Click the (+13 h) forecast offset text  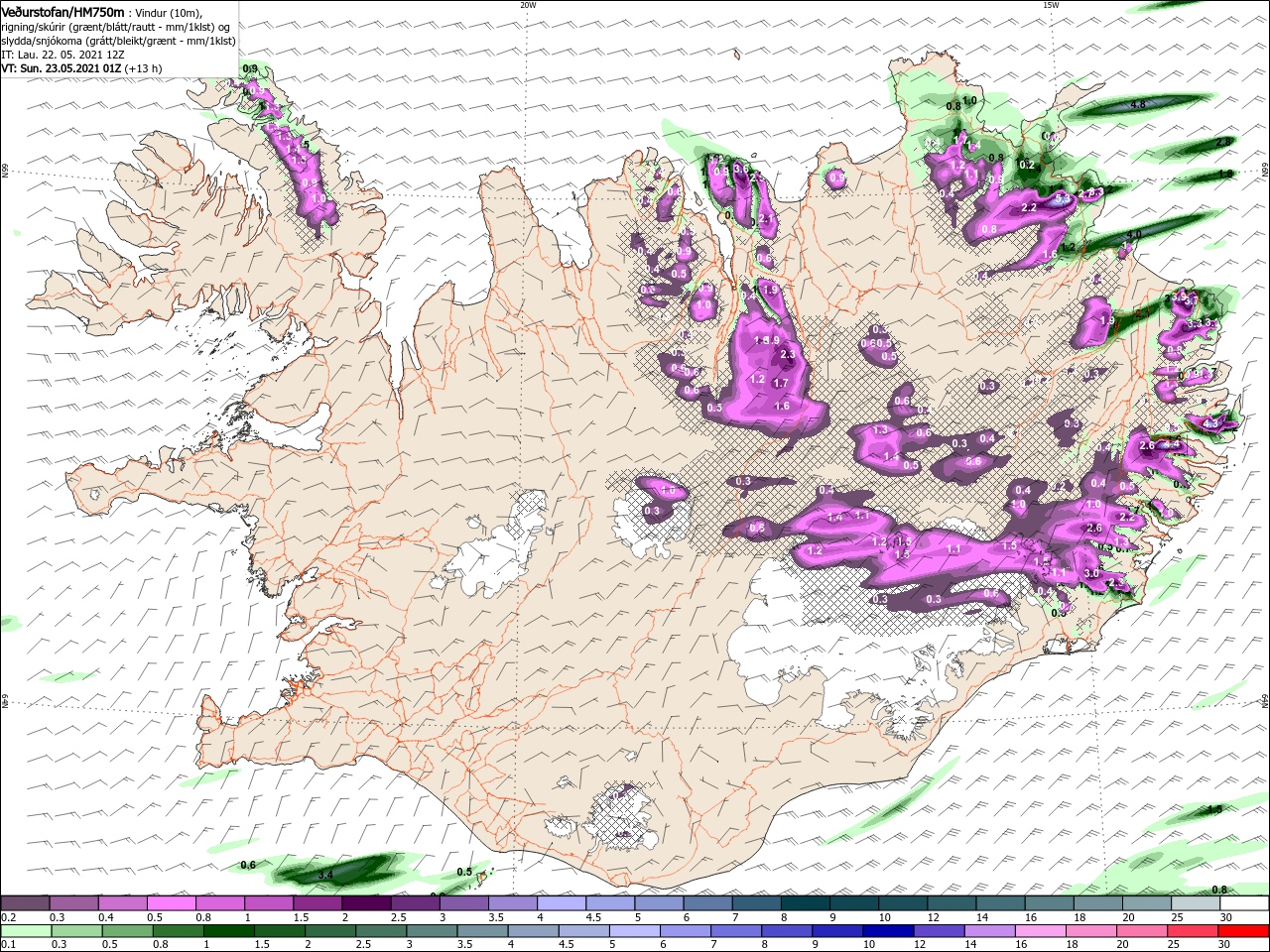(144, 68)
